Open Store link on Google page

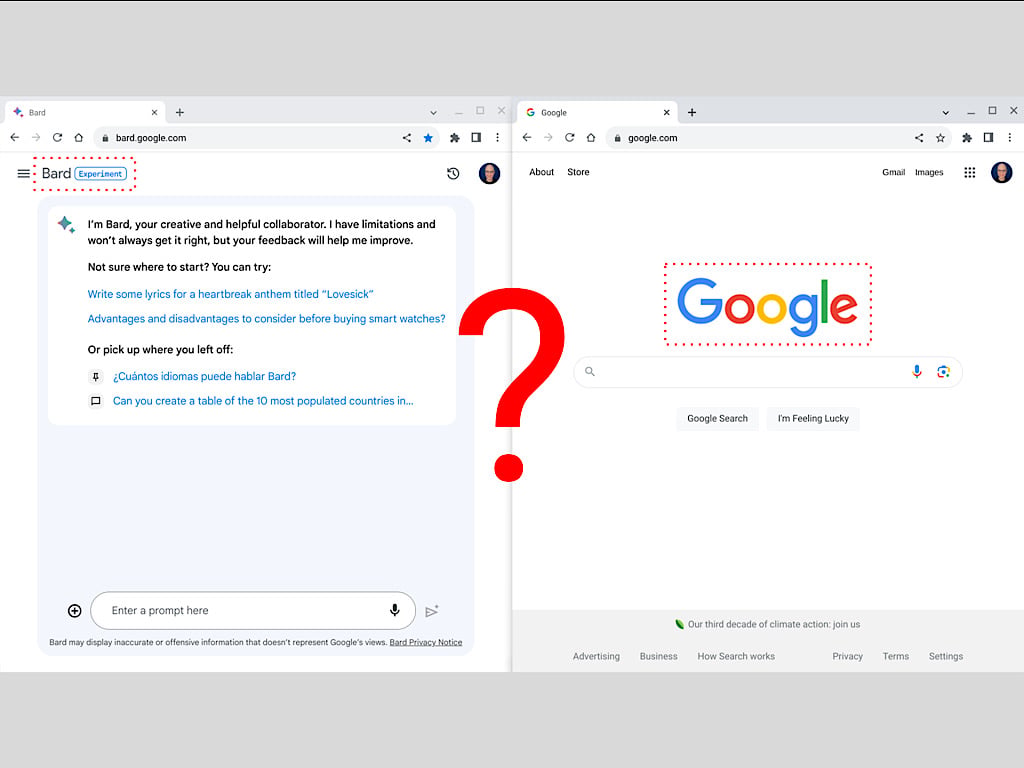tap(578, 172)
